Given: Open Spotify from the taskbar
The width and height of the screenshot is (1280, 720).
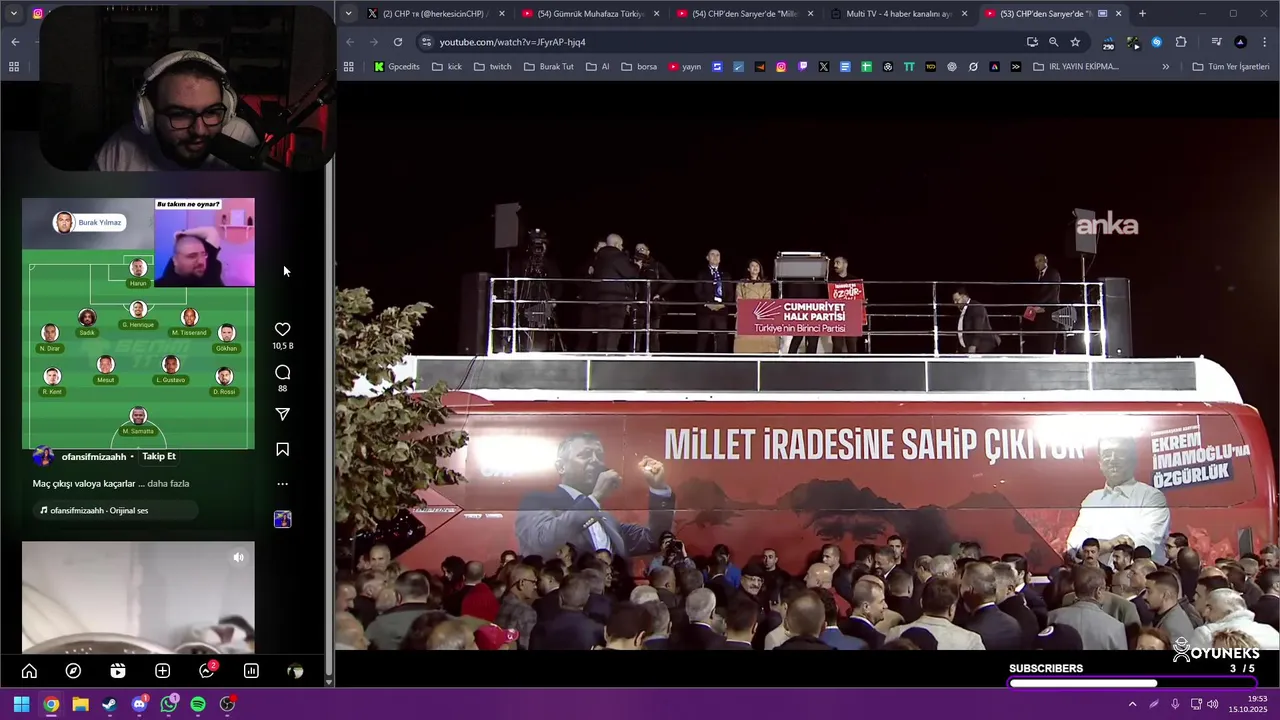Looking at the screenshot, I should [x=198, y=704].
